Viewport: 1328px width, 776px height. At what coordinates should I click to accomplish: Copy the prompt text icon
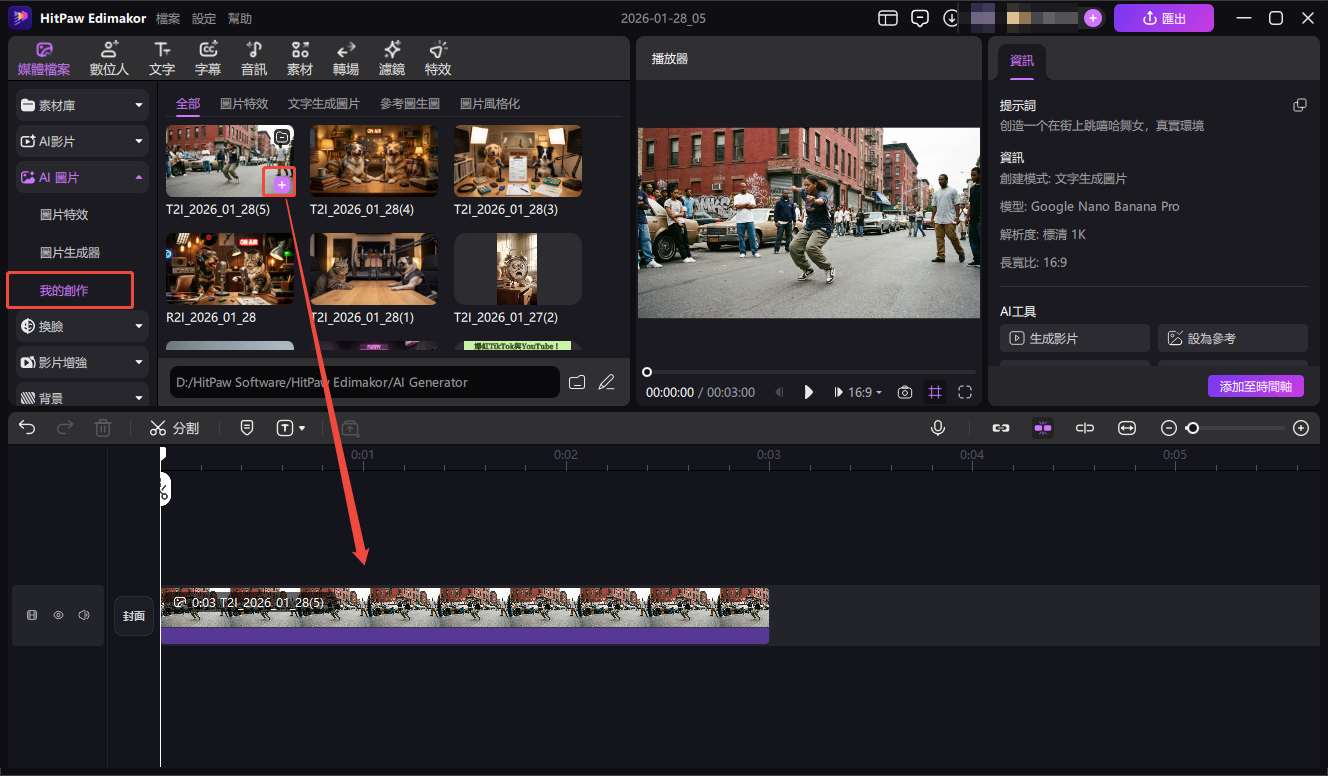[1299, 105]
